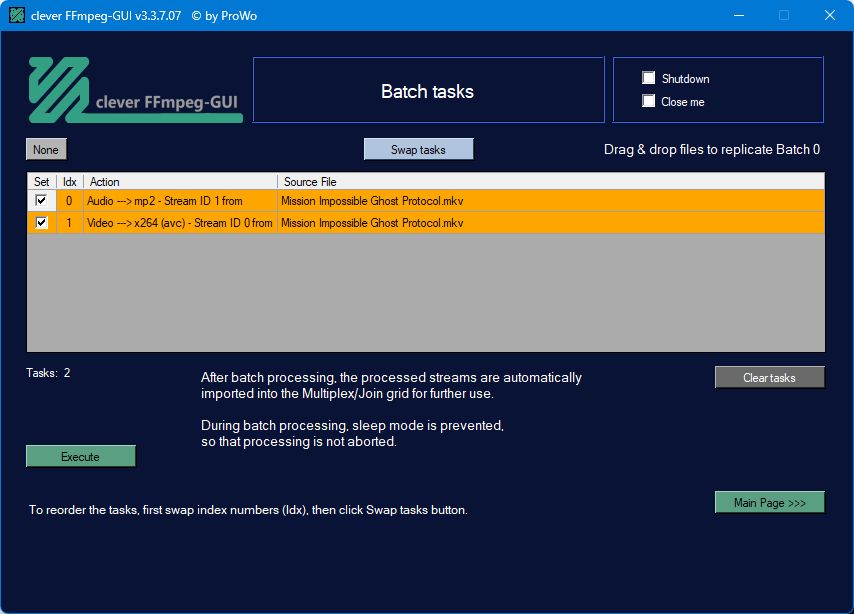Go to Main Page >>>
This screenshot has width=854, height=614.
[x=769, y=502]
